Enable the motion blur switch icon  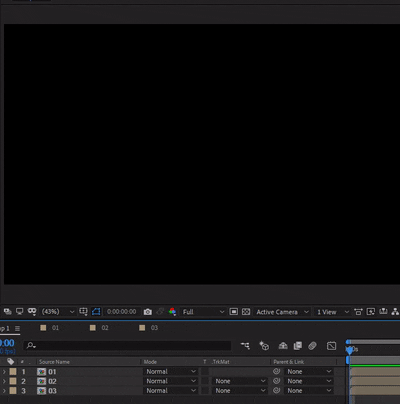click(312, 346)
